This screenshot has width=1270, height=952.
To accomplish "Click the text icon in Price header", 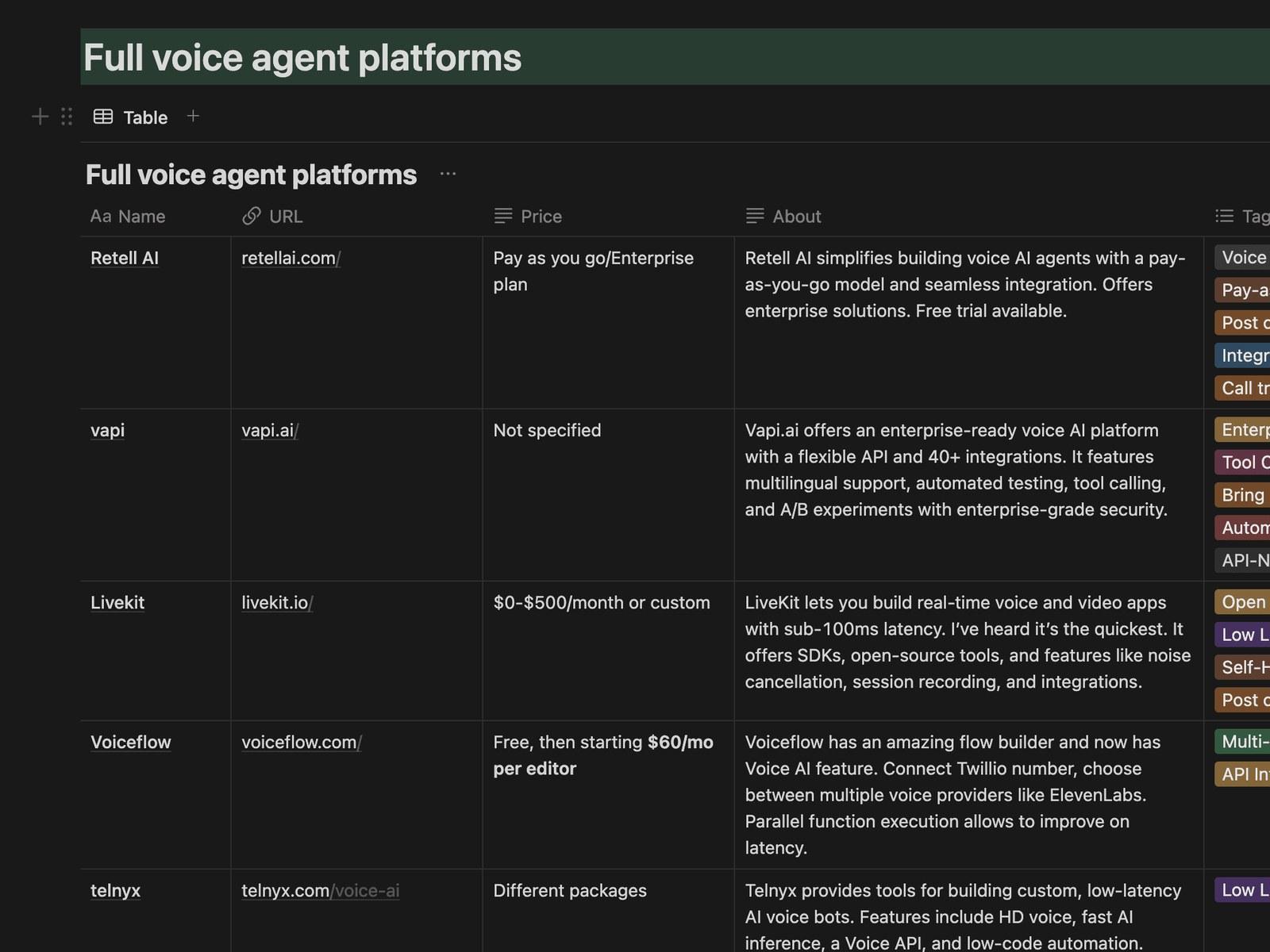I will click(503, 216).
